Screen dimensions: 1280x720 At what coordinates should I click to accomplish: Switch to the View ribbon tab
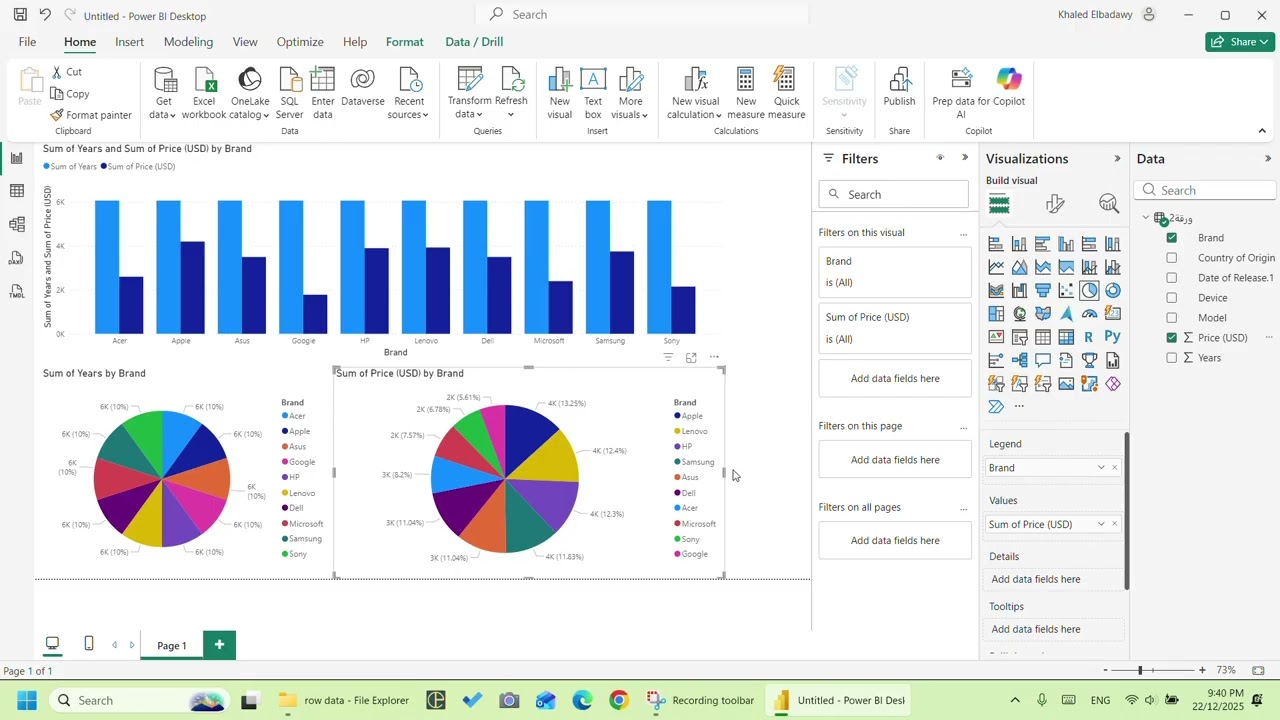click(245, 42)
